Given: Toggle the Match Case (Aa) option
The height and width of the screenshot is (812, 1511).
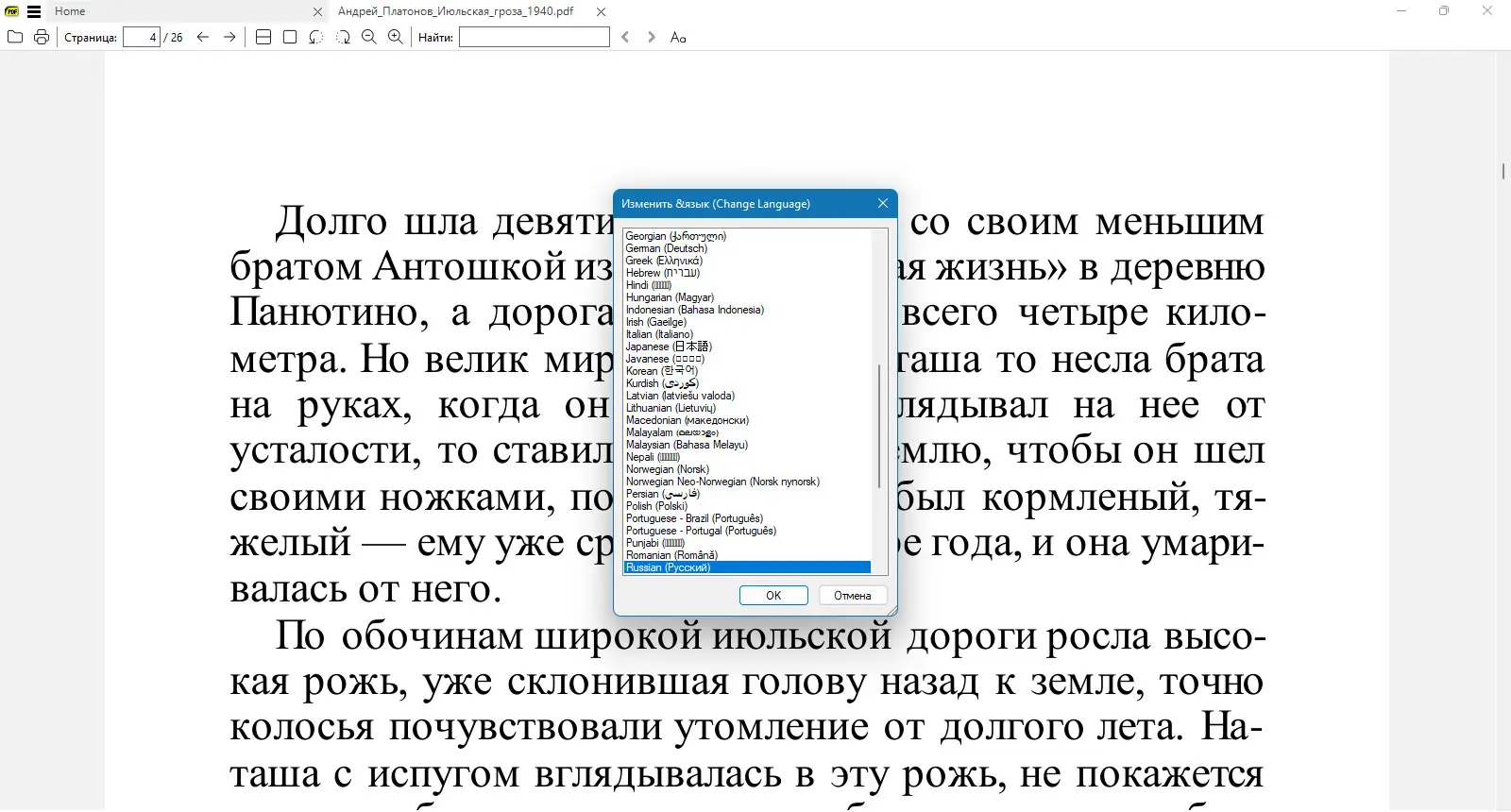Looking at the screenshot, I should tap(678, 37).
